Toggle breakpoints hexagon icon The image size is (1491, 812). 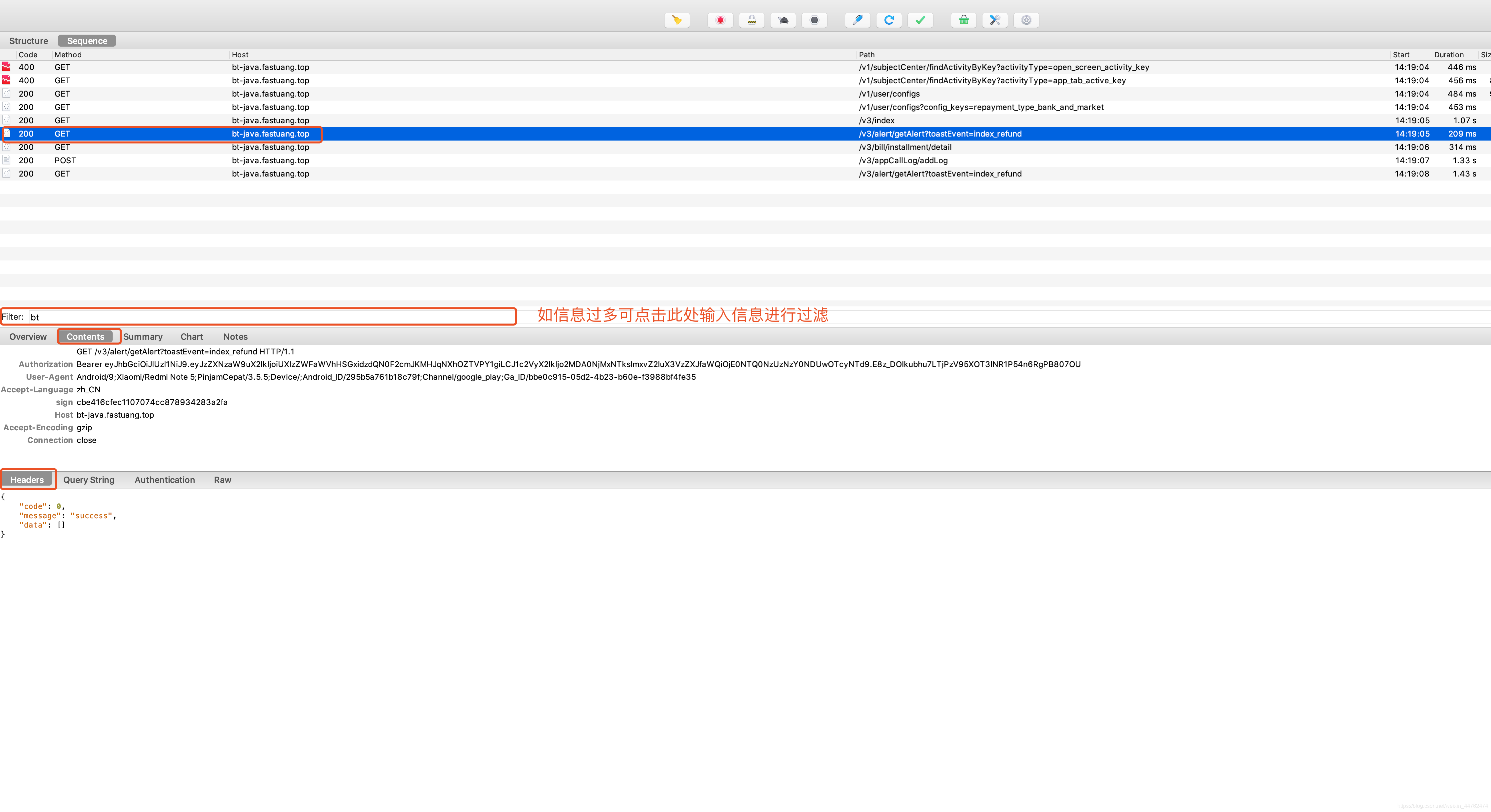point(814,20)
